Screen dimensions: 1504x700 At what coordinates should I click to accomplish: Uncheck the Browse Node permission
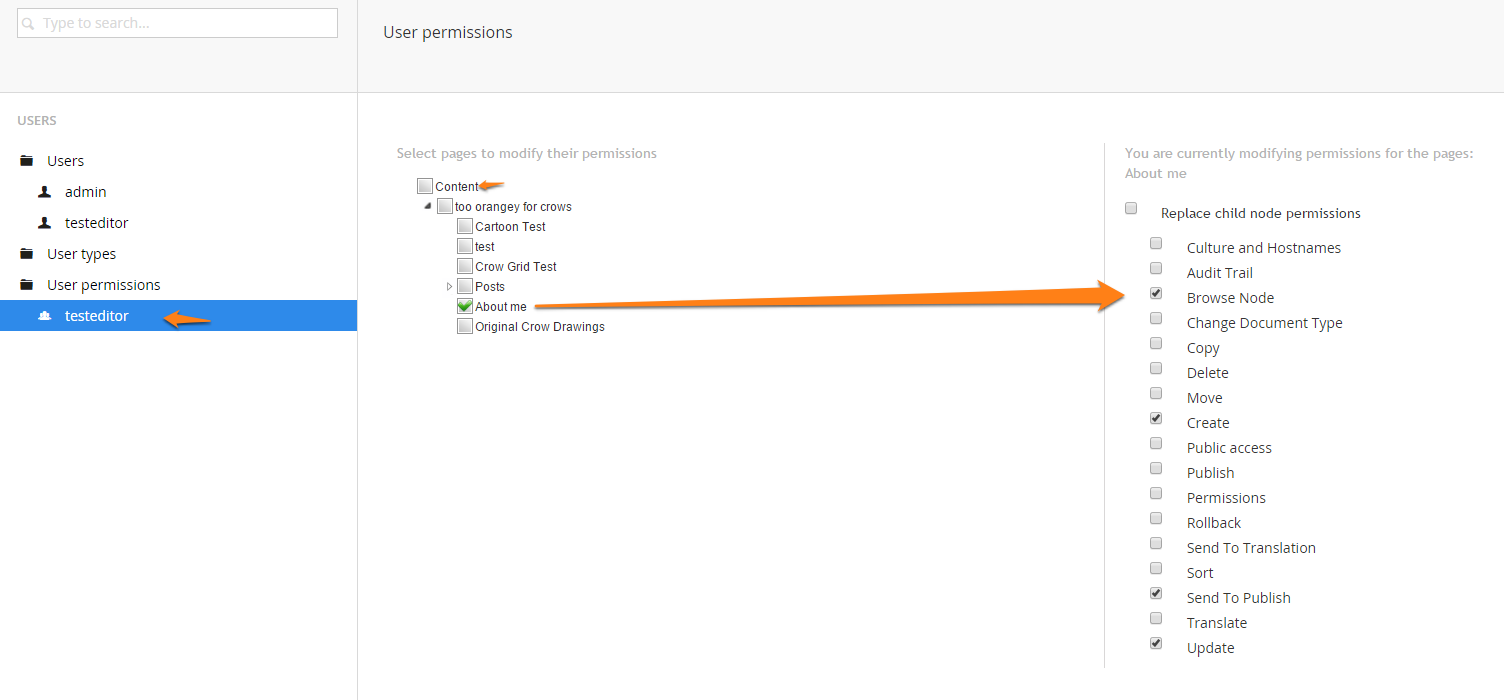pyautogui.click(x=1156, y=293)
